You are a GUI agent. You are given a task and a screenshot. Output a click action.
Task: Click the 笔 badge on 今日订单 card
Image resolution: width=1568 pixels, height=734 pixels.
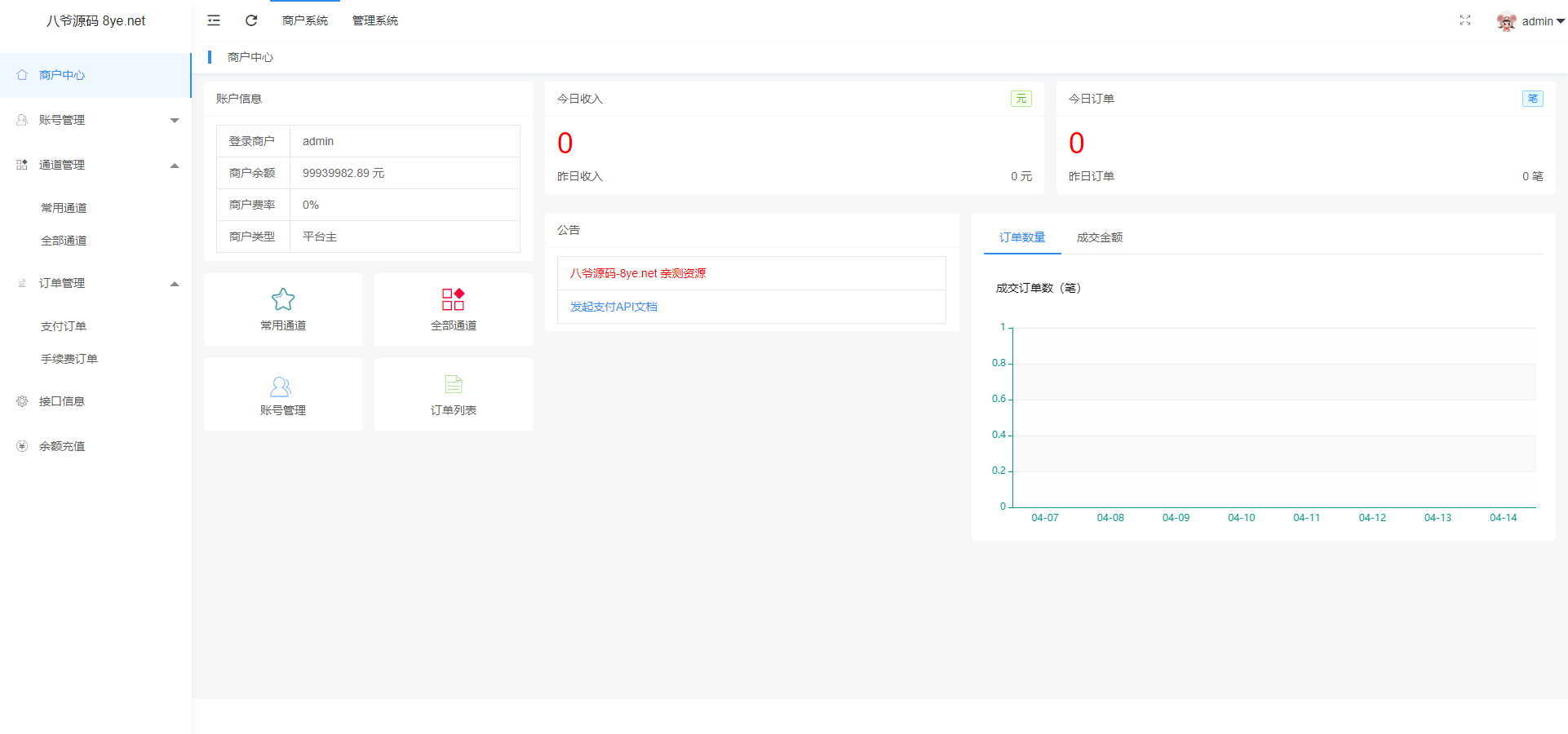1533,98
